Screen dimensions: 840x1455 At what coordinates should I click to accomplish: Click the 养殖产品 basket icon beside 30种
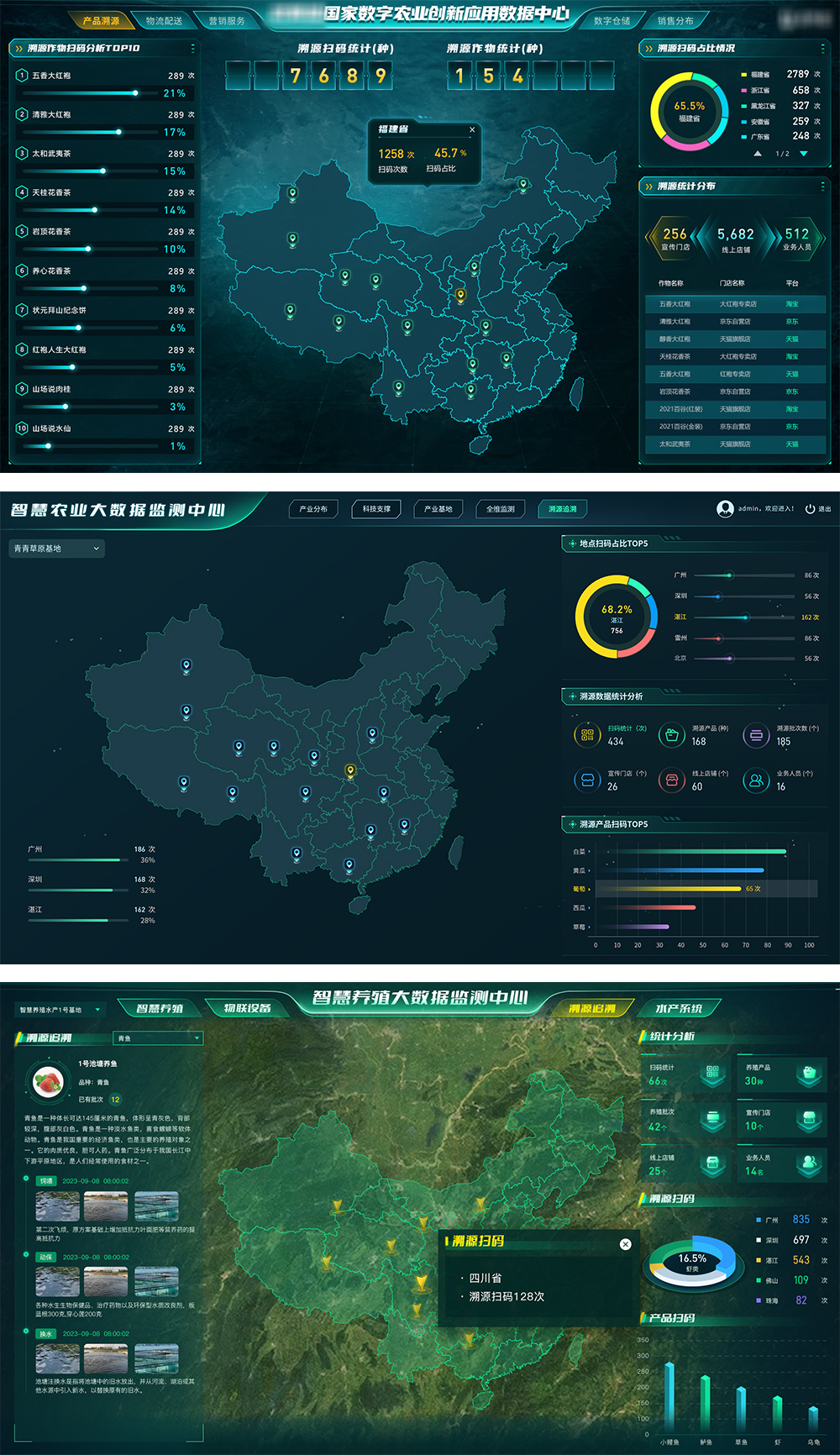click(x=808, y=1073)
